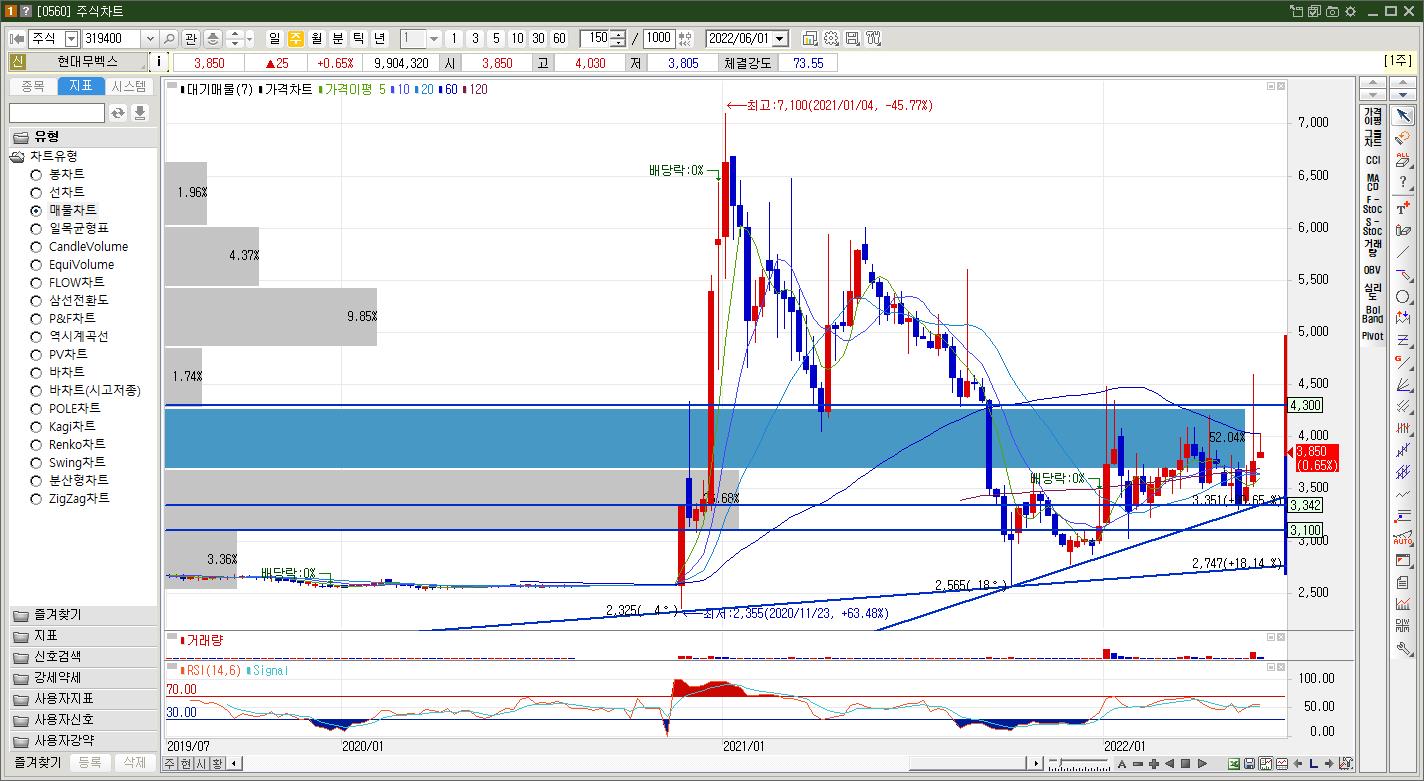
Task: Open the period multiplier dropdown
Action: pos(434,38)
